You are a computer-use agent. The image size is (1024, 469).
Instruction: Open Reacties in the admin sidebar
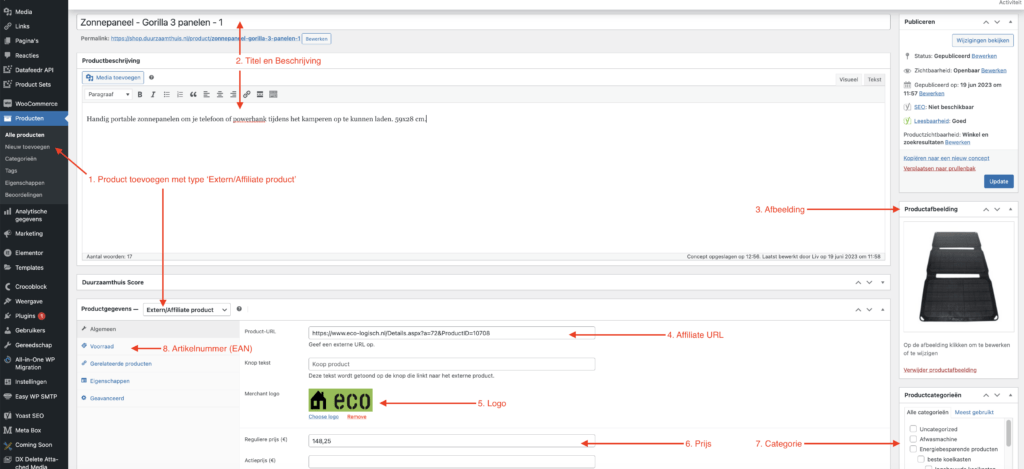pos(26,56)
